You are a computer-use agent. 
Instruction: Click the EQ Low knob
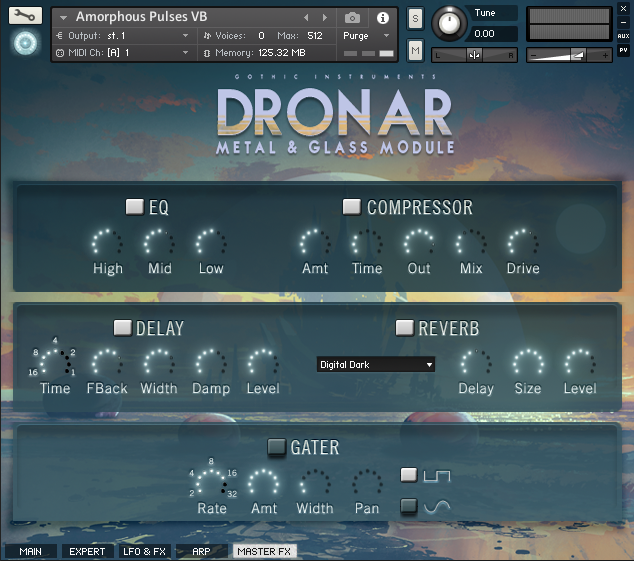(211, 244)
